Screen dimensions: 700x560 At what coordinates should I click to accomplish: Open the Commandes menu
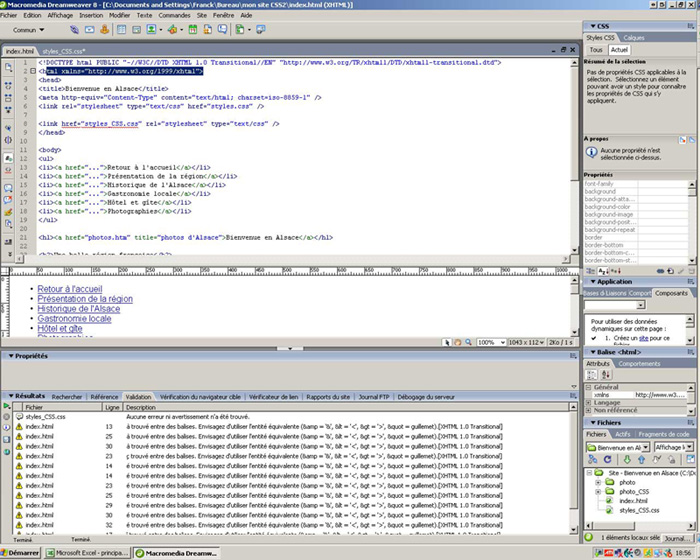[174, 15]
